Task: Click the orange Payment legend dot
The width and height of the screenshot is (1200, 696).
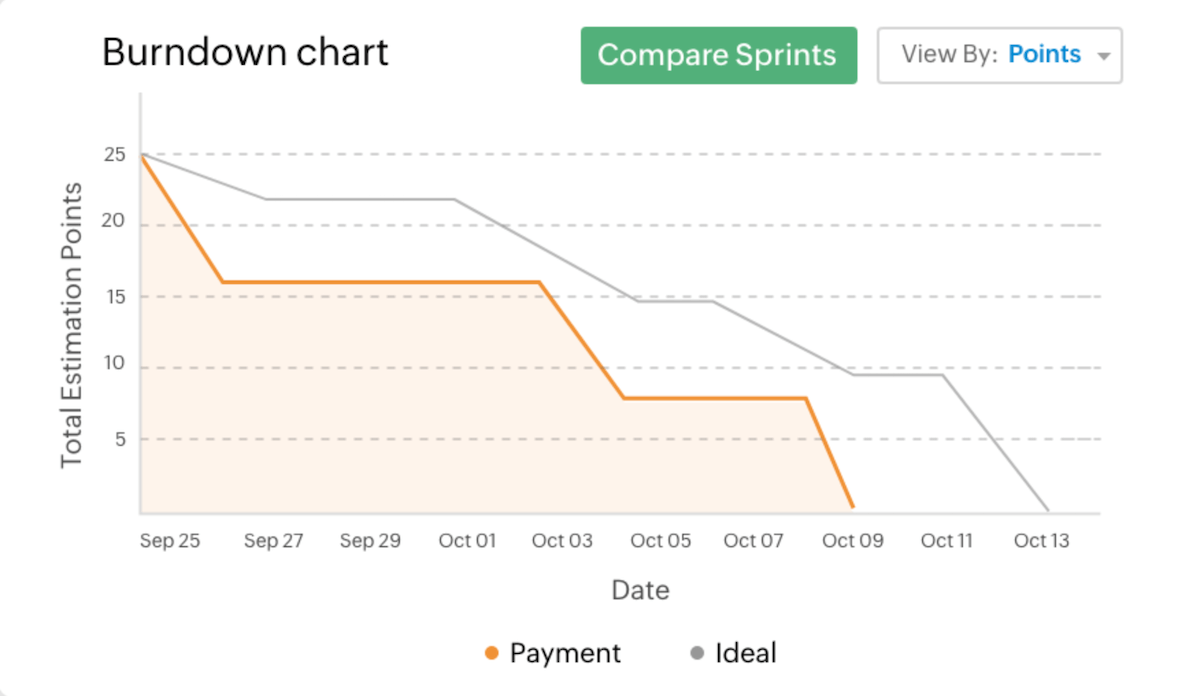Action: click(491, 654)
